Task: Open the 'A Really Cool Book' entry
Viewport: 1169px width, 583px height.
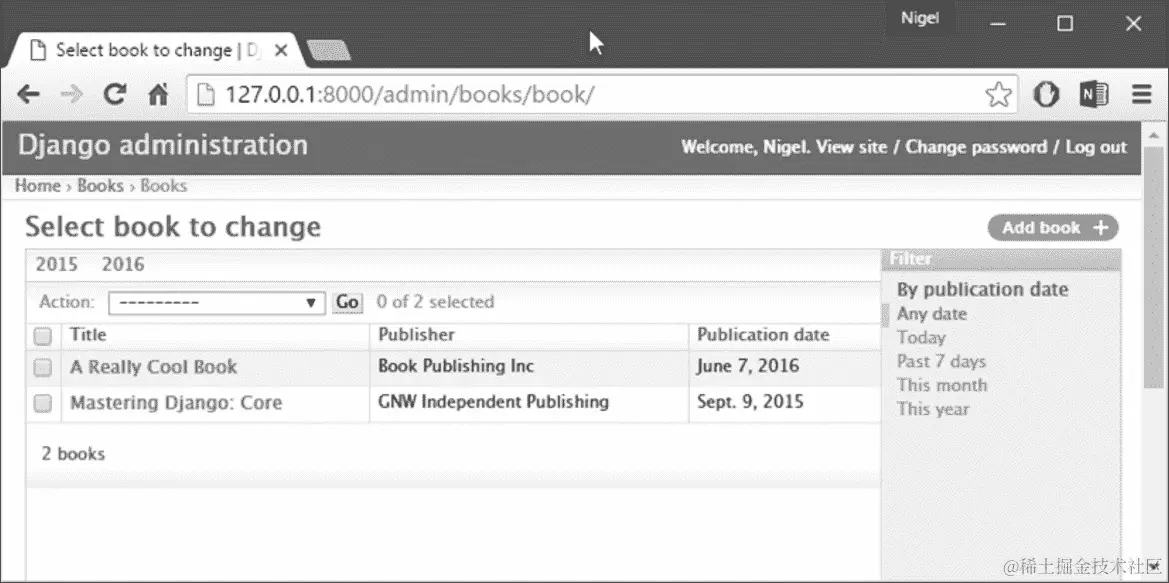Action: [x=154, y=367]
